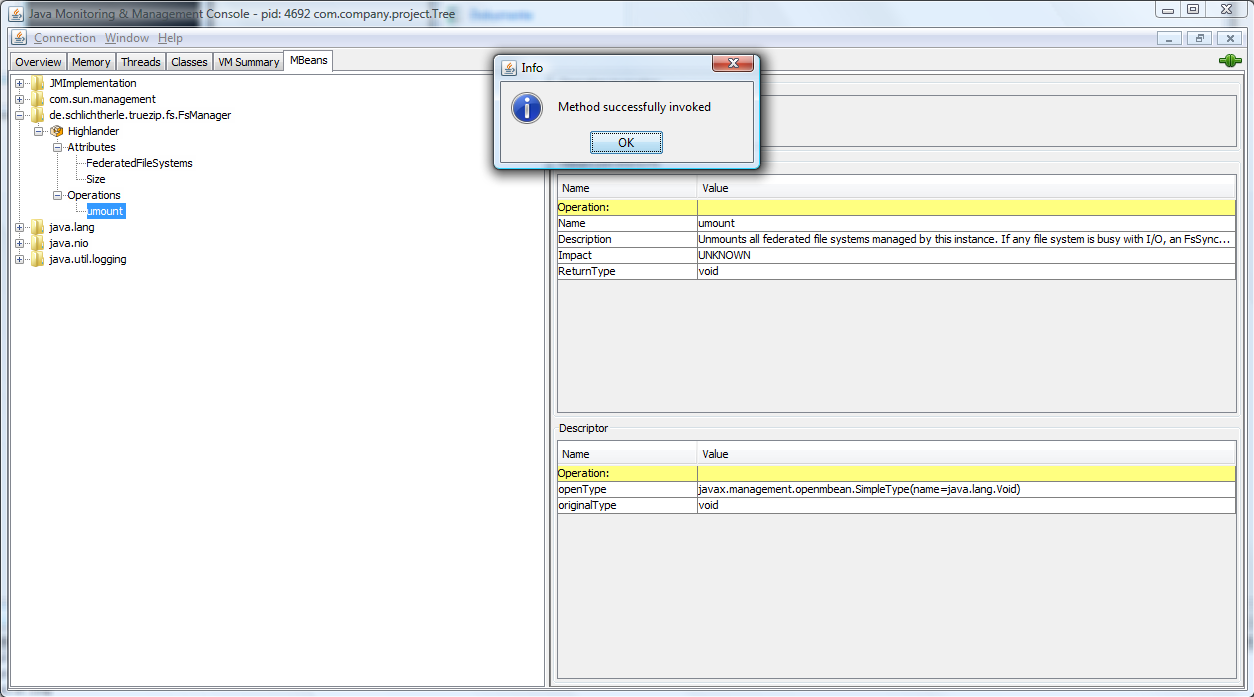Click the com.sun.management folder icon
Screen dimensions: 1254x697
click(x=38, y=99)
